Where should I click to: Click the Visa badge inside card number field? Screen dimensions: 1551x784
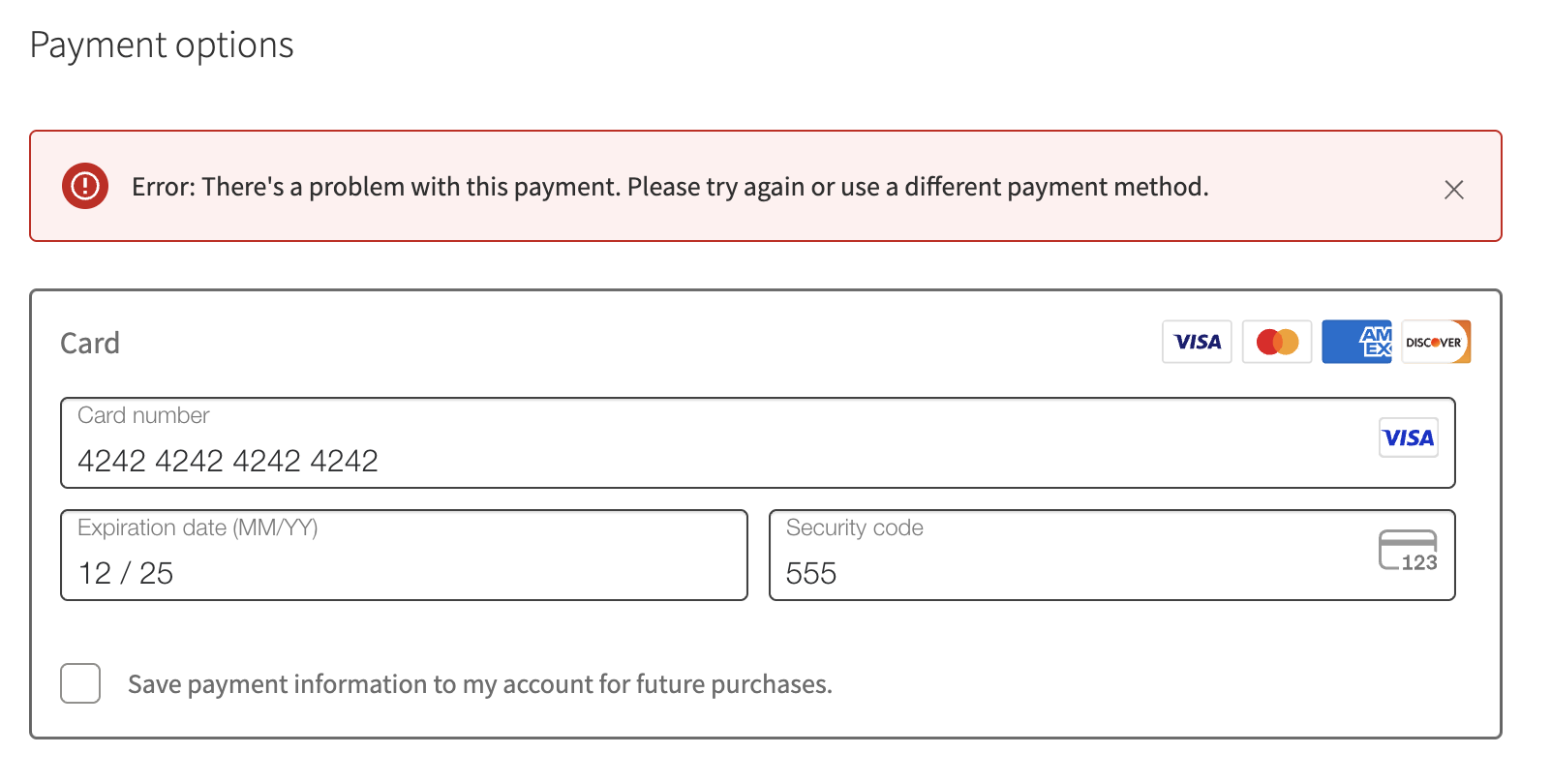tap(1409, 437)
